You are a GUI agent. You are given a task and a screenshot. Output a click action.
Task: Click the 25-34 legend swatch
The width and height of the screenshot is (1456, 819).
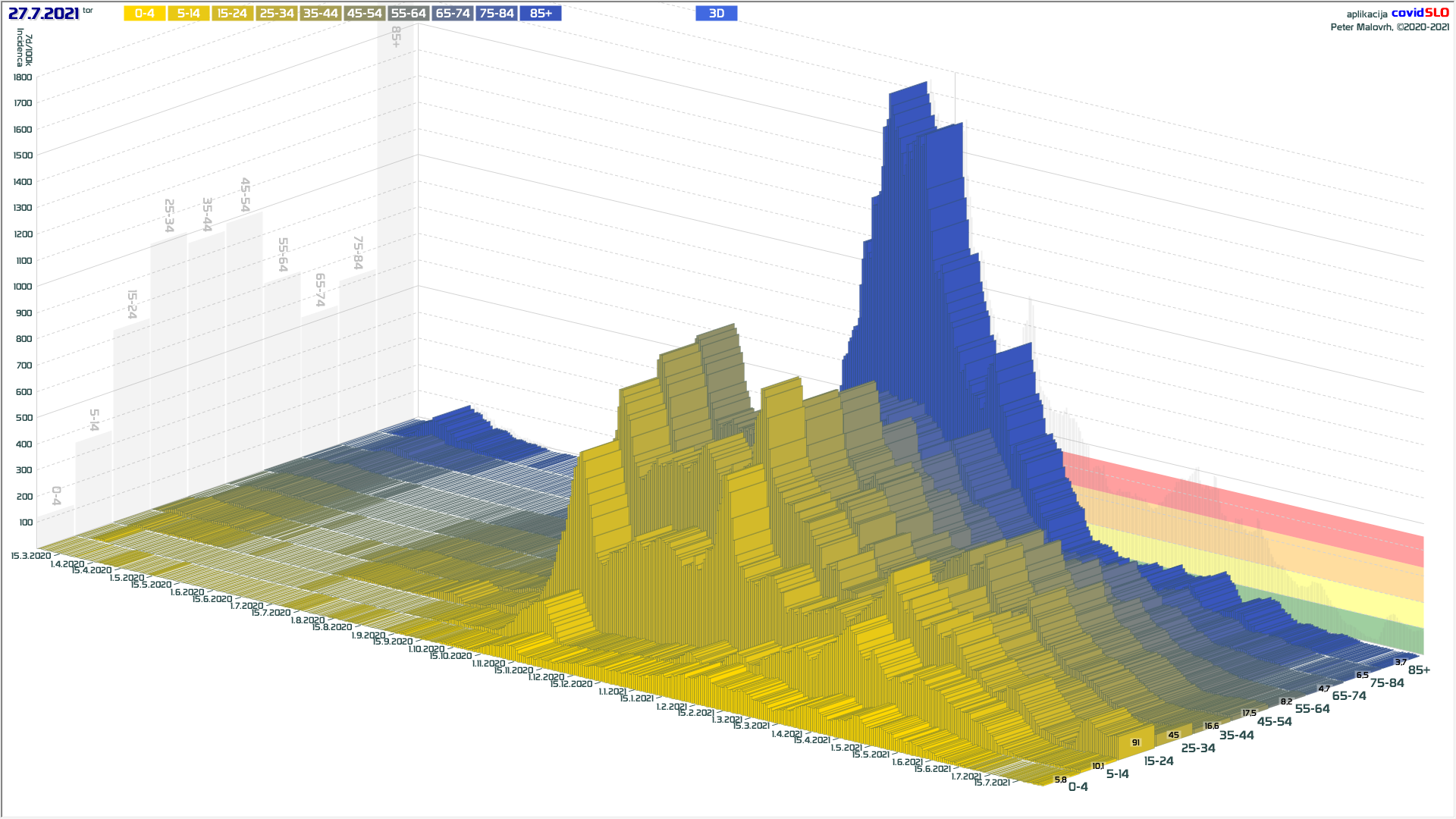(x=276, y=14)
